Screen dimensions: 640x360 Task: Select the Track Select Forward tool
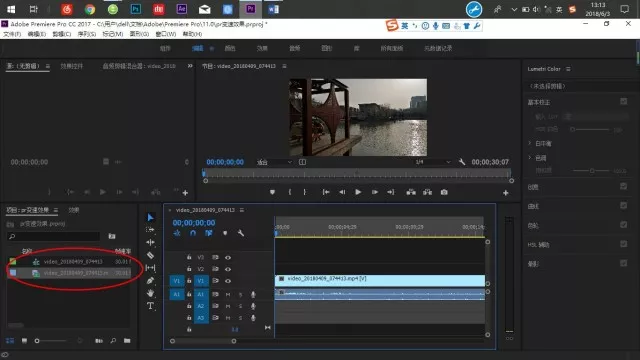(x=150, y=230)
